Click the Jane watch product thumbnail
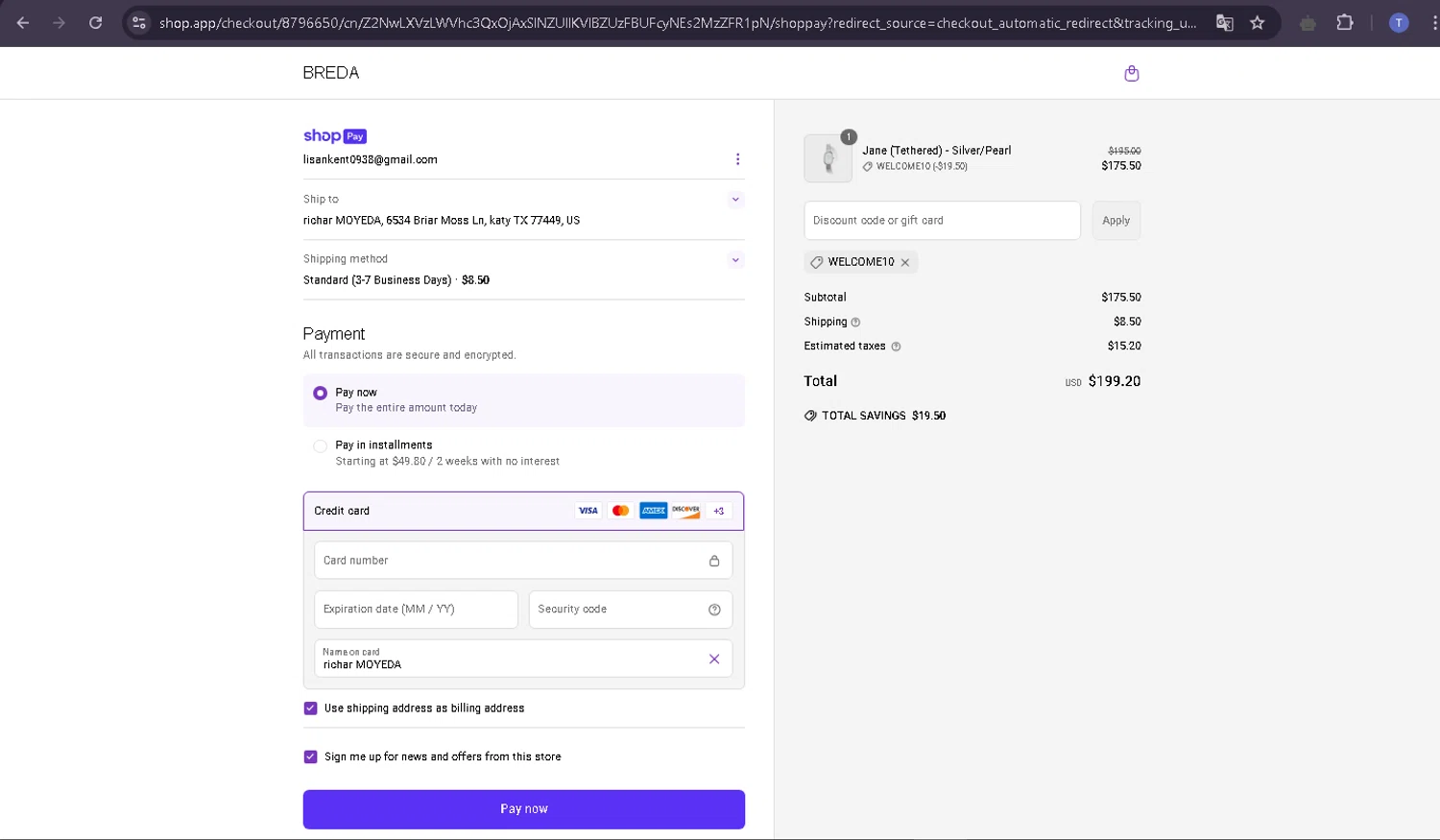1440x840 pixels. pyautogui.click(x=828, y=158)
